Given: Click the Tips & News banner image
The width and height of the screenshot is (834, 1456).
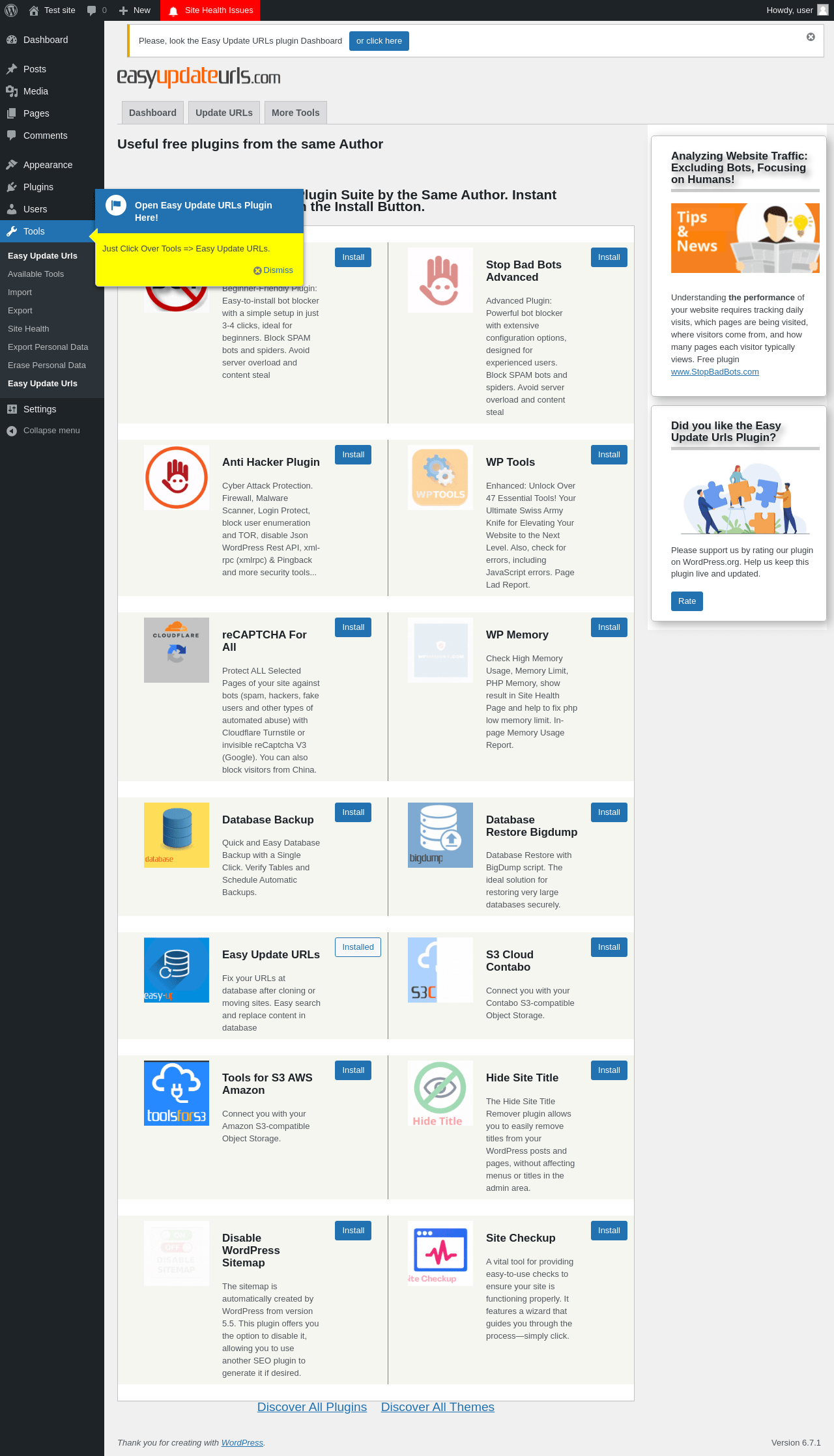Looking at the screenshot, I should 745,238.
